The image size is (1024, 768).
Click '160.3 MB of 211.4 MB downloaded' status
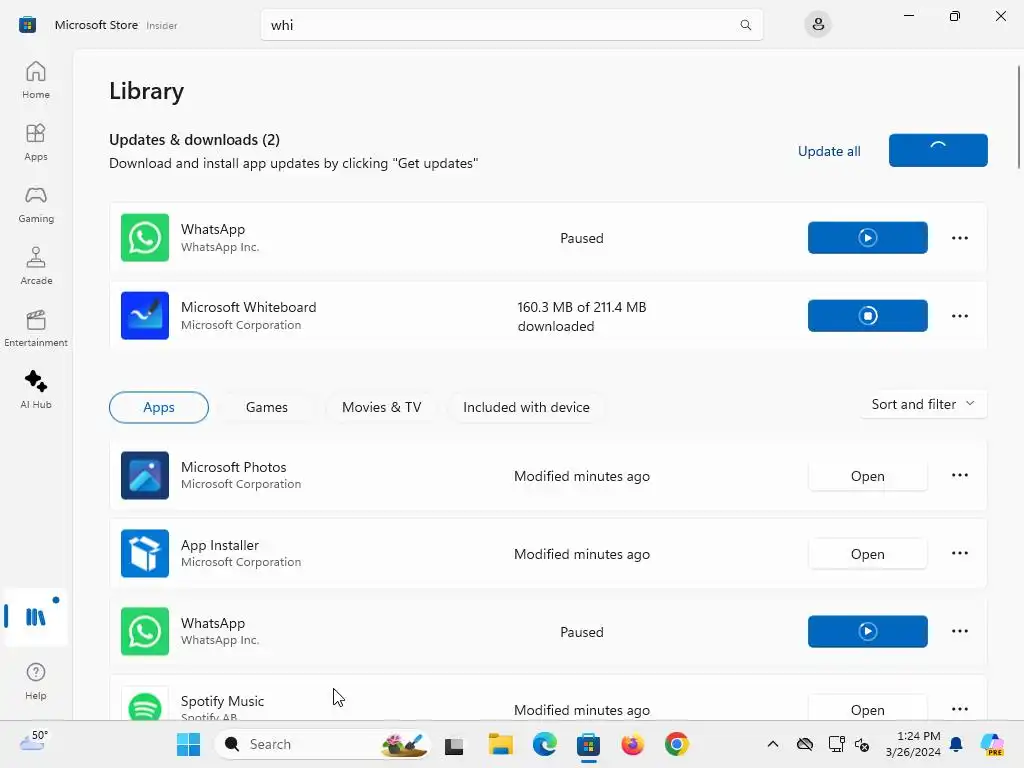tap(581, 316)
